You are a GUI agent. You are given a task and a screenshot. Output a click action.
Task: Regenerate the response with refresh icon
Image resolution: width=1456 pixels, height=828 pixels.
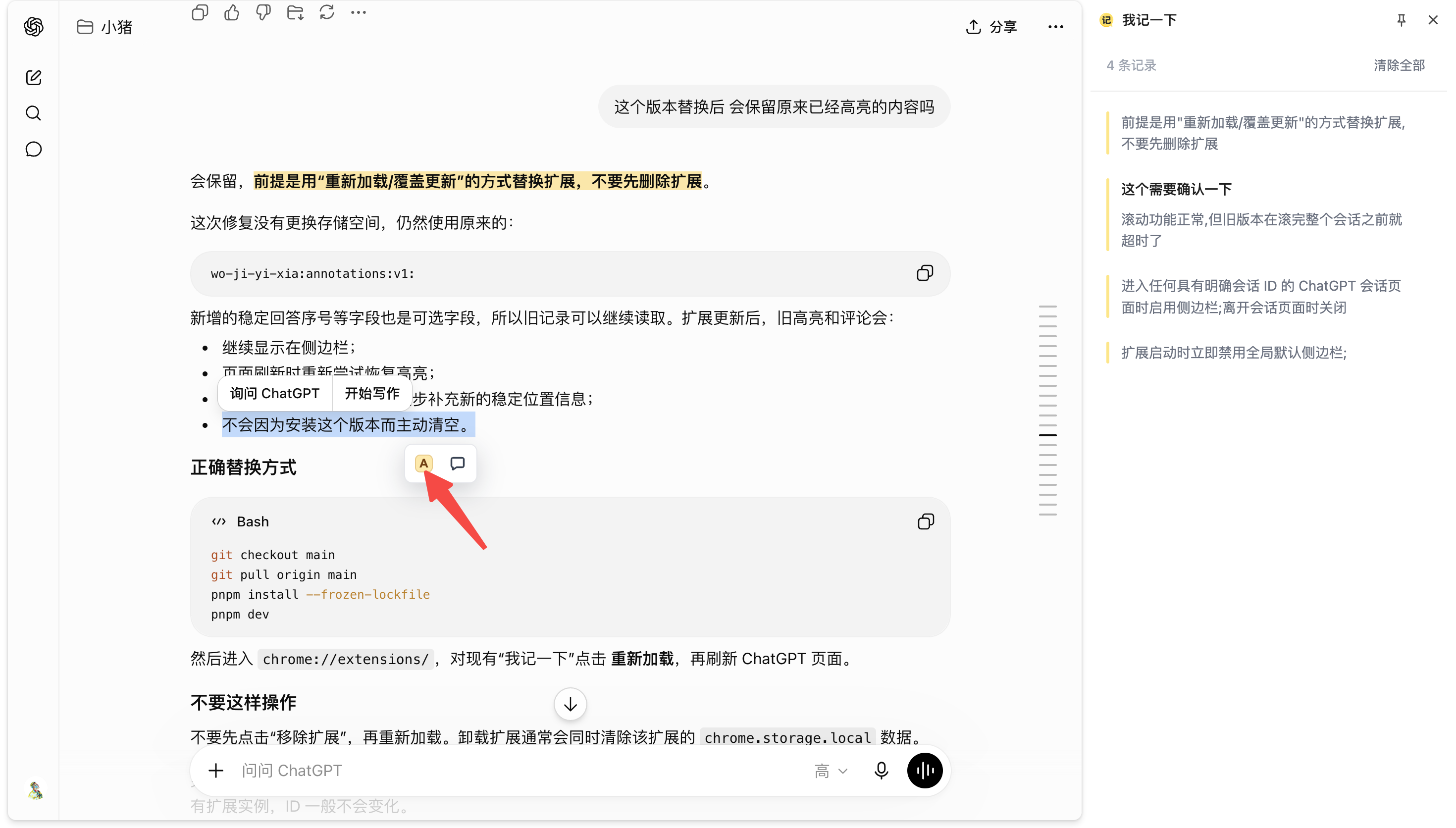[x=327, y=12]
